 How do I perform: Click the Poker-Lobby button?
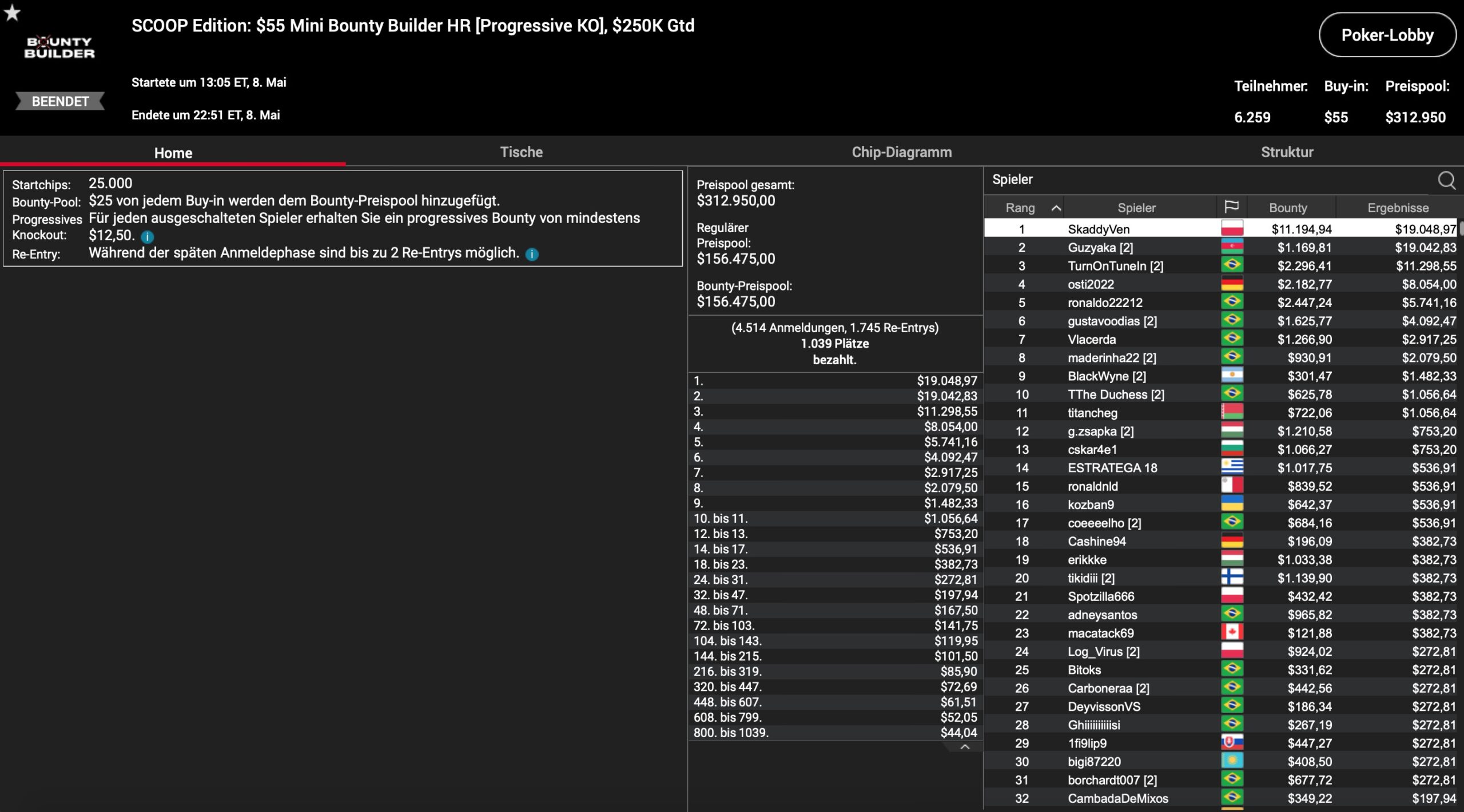[x=1387, y=35]
